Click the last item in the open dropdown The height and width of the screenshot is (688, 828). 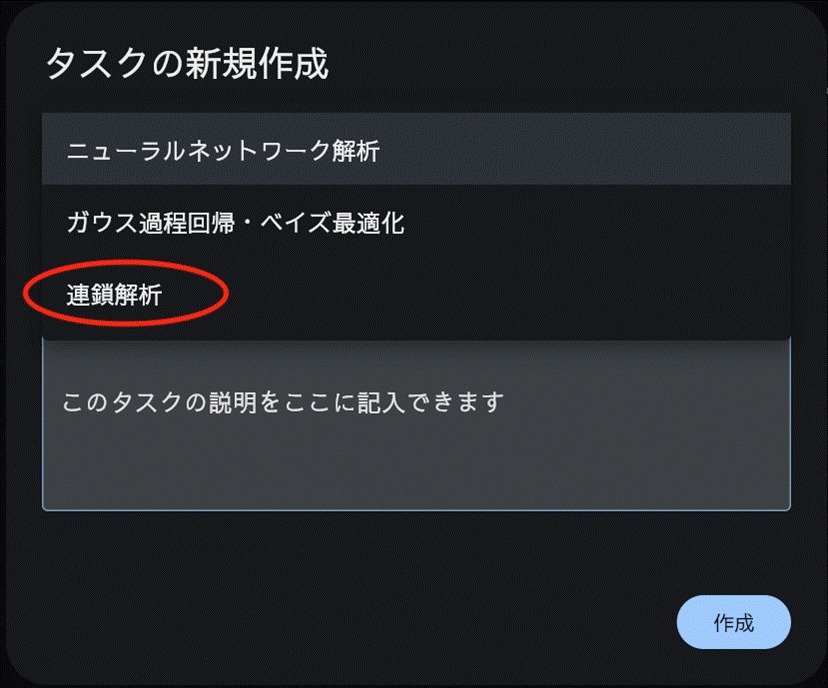415,294
